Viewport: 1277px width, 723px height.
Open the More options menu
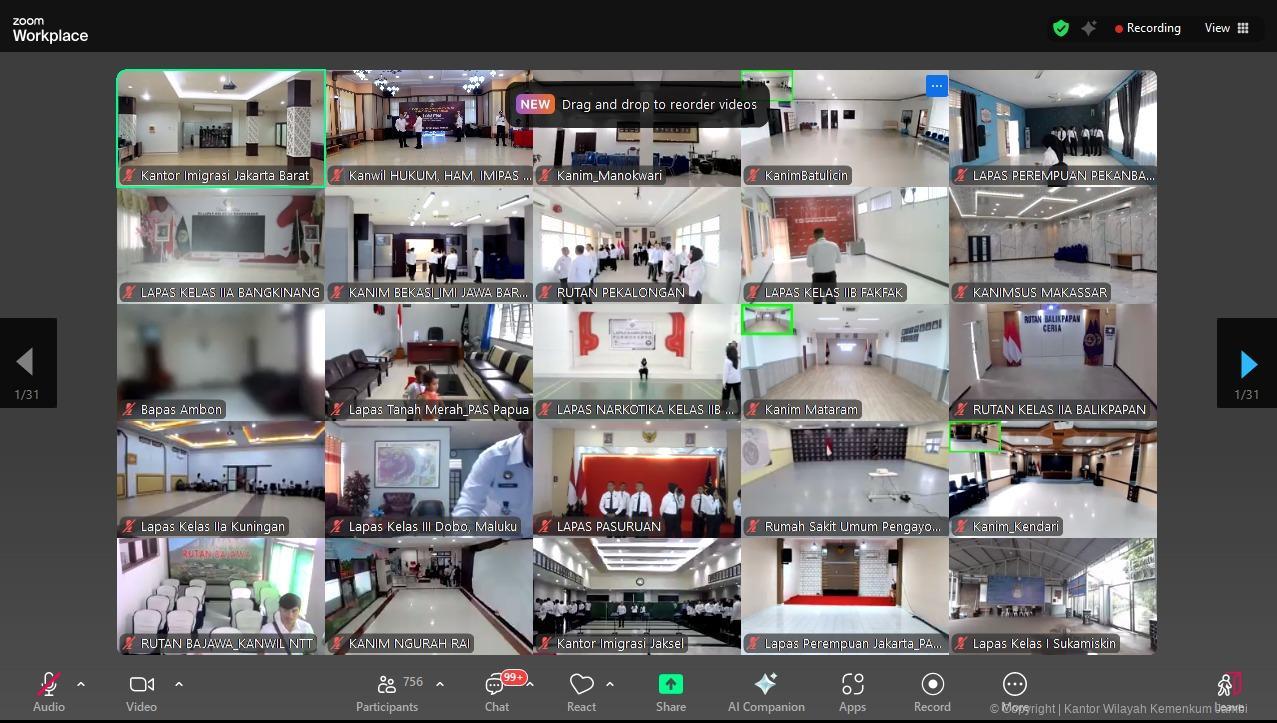[x=1014, y=689]
